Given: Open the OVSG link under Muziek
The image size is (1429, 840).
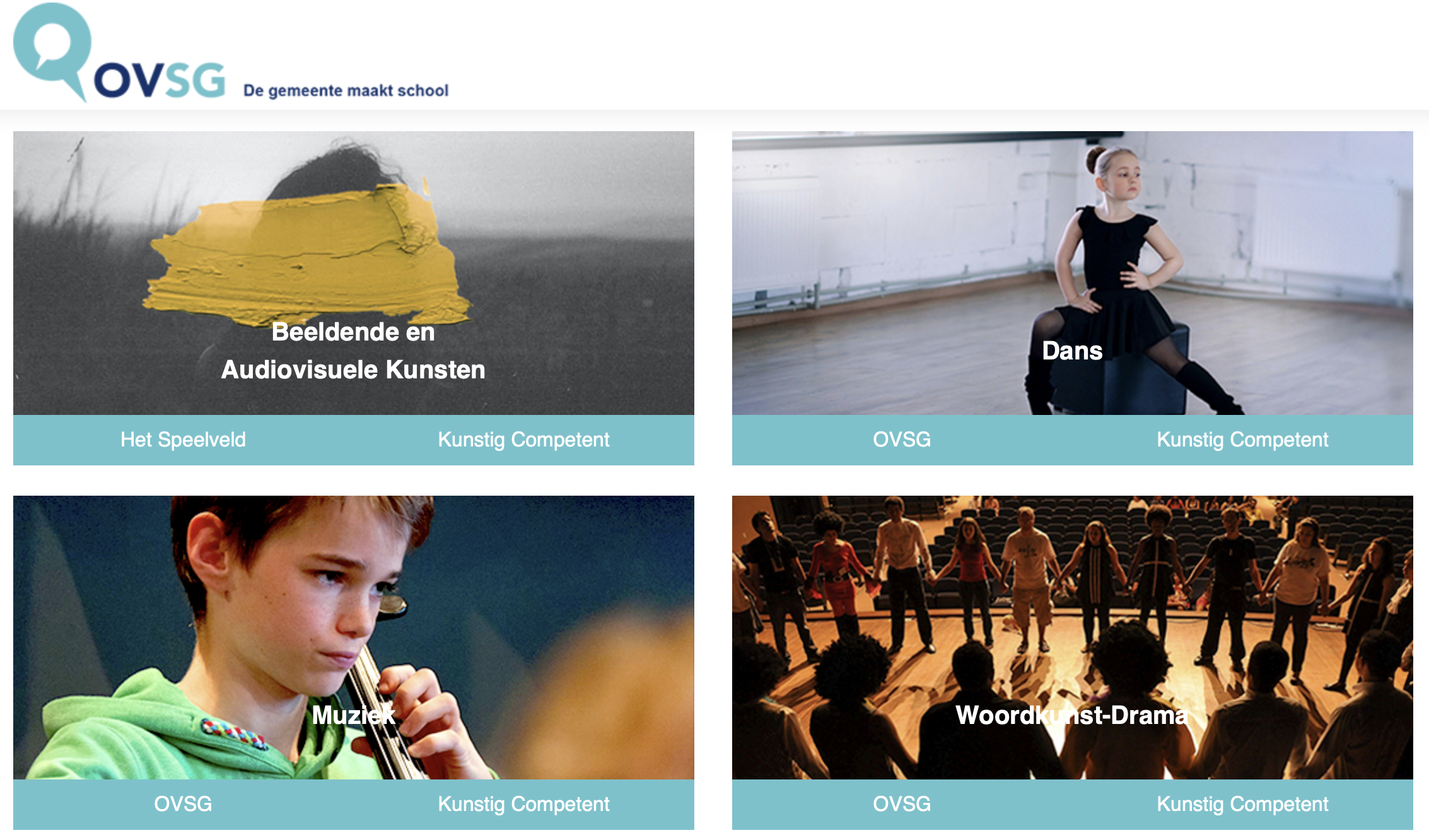Looking at the screenshot, I should pos(183,804).
